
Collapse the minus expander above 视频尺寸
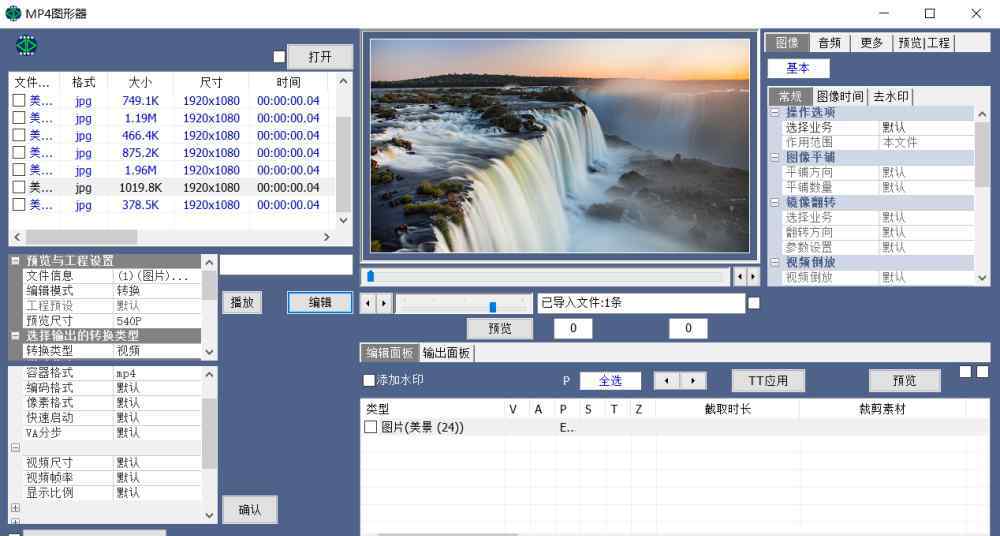point(15,448)
